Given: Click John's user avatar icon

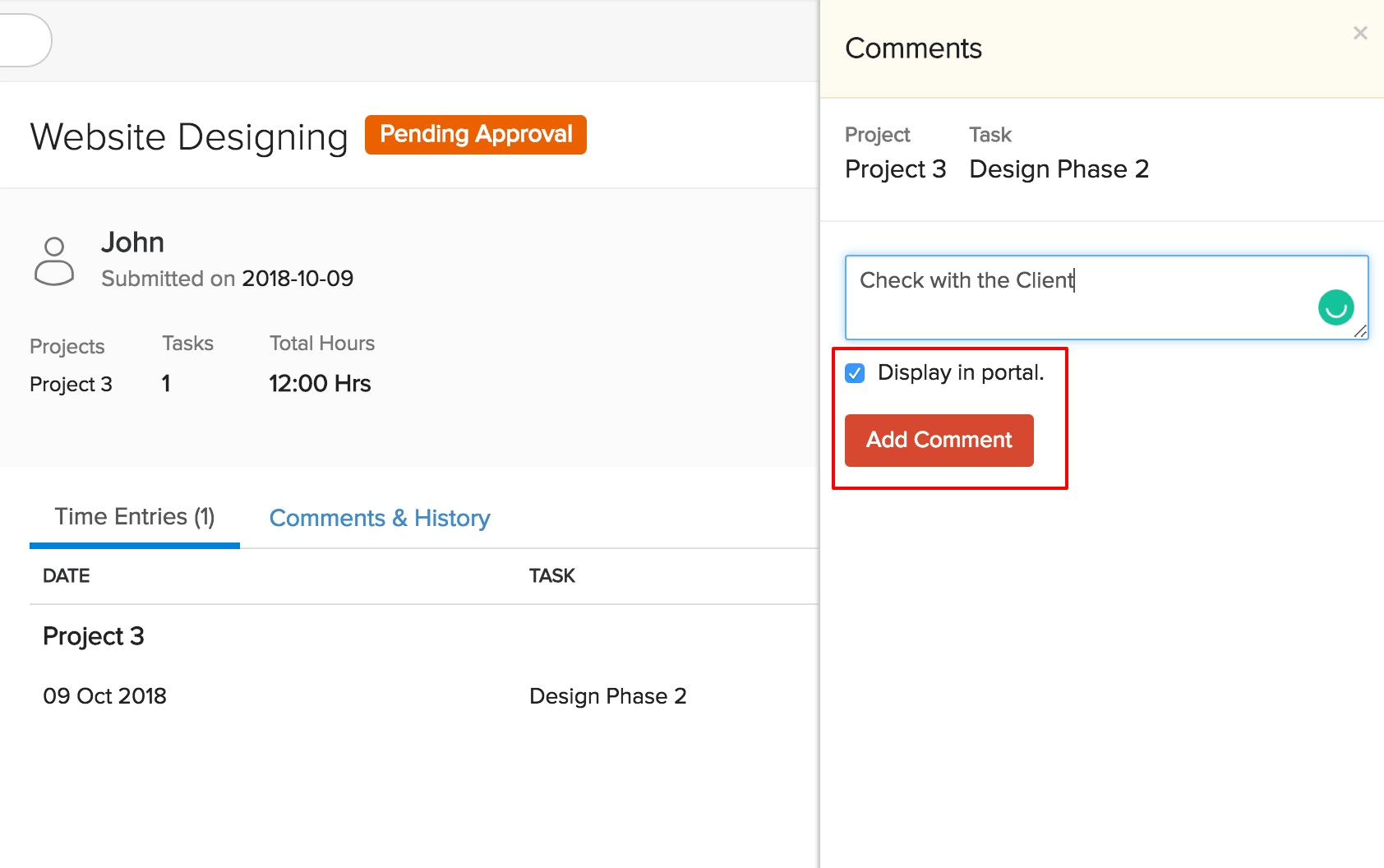Looking at the screenshot, I should pyautogui.click(x=54, y=261).
